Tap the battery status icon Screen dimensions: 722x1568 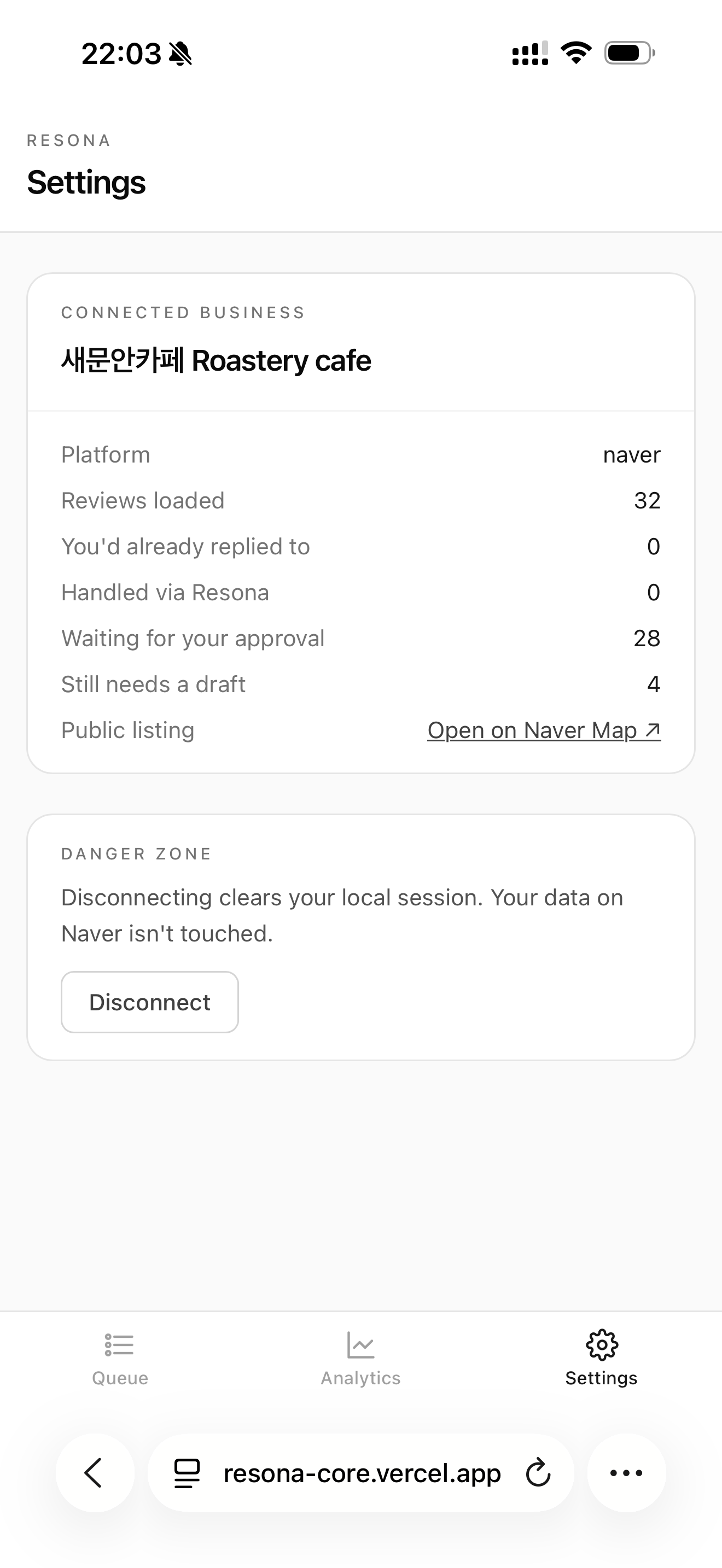click(x=630, y=53)
